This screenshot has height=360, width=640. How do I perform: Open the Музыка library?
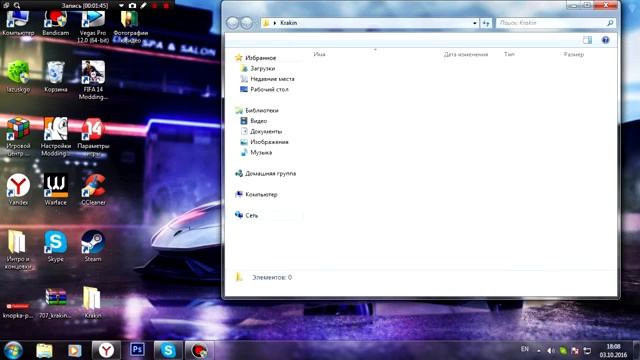[256, 153]
